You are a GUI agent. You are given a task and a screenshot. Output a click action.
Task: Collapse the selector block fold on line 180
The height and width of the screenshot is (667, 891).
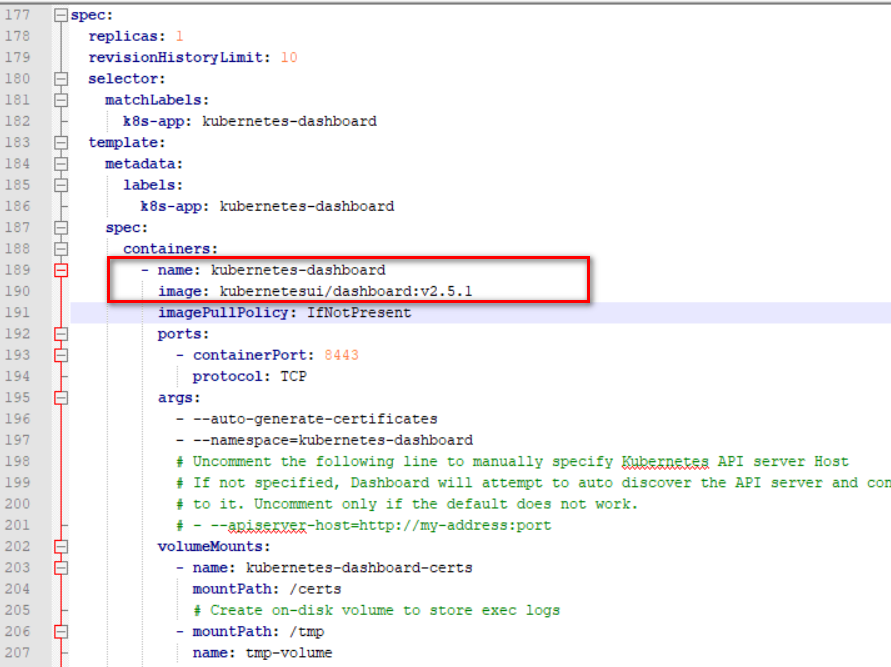pyautogui.click(x=61, y=79)
